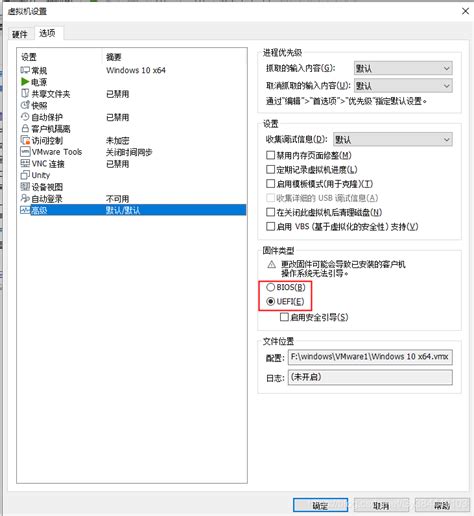Expand 取消抓取的输入内容(U) dropdown
Viewport: 474px width, 516px height.
click(403, 86)
